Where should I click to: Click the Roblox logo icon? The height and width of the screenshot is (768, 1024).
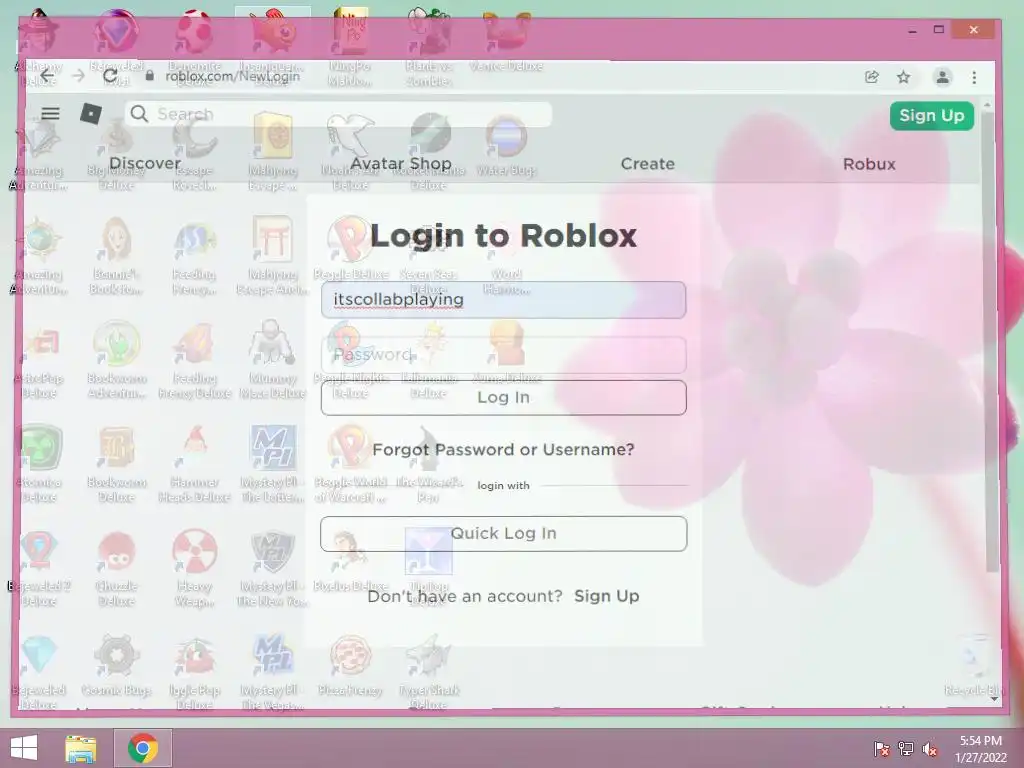point(91,114)
